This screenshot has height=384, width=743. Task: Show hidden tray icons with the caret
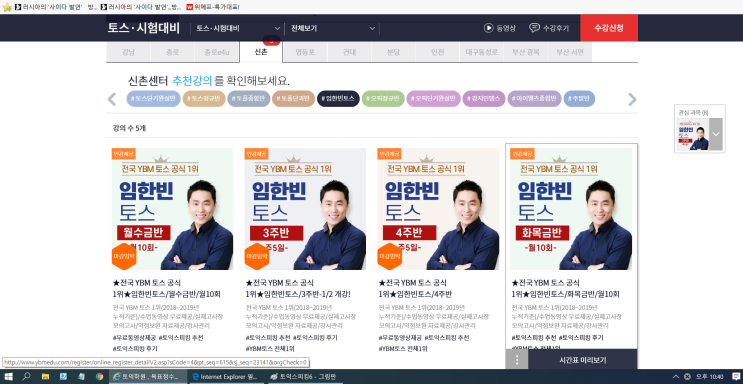pyautogui.click(x=676, y=377)
